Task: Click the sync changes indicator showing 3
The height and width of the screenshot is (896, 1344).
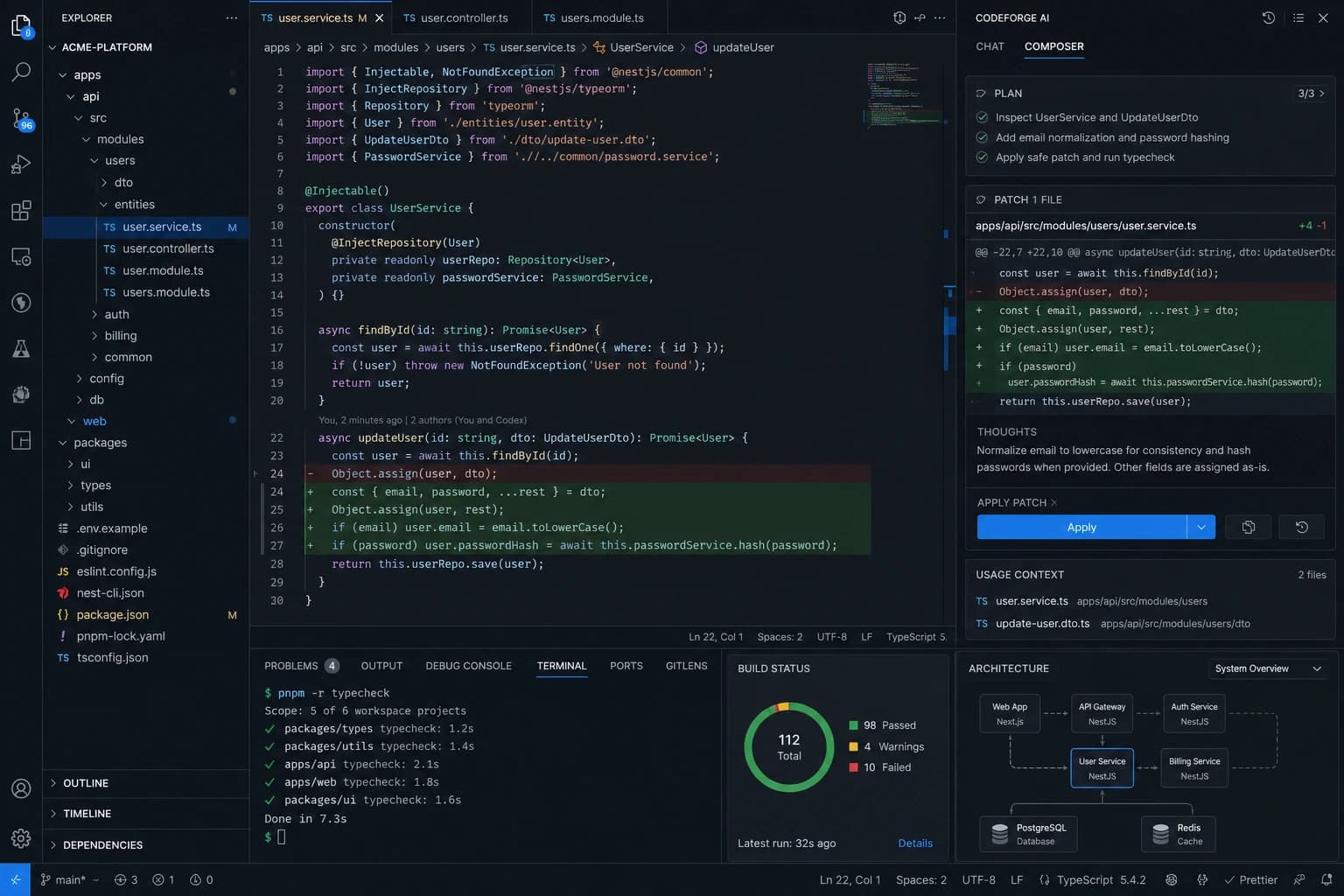Action: click(x=126, y=879)
